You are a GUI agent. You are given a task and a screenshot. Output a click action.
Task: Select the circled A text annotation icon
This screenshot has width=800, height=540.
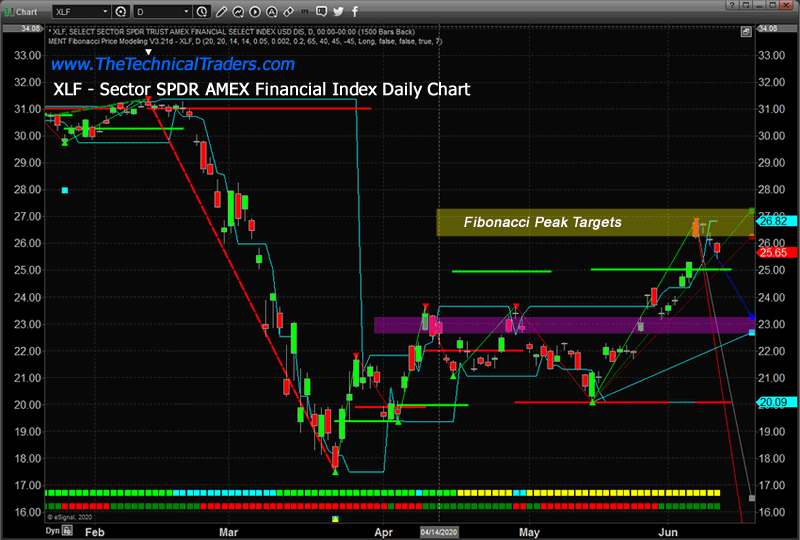tap(272, 12)
